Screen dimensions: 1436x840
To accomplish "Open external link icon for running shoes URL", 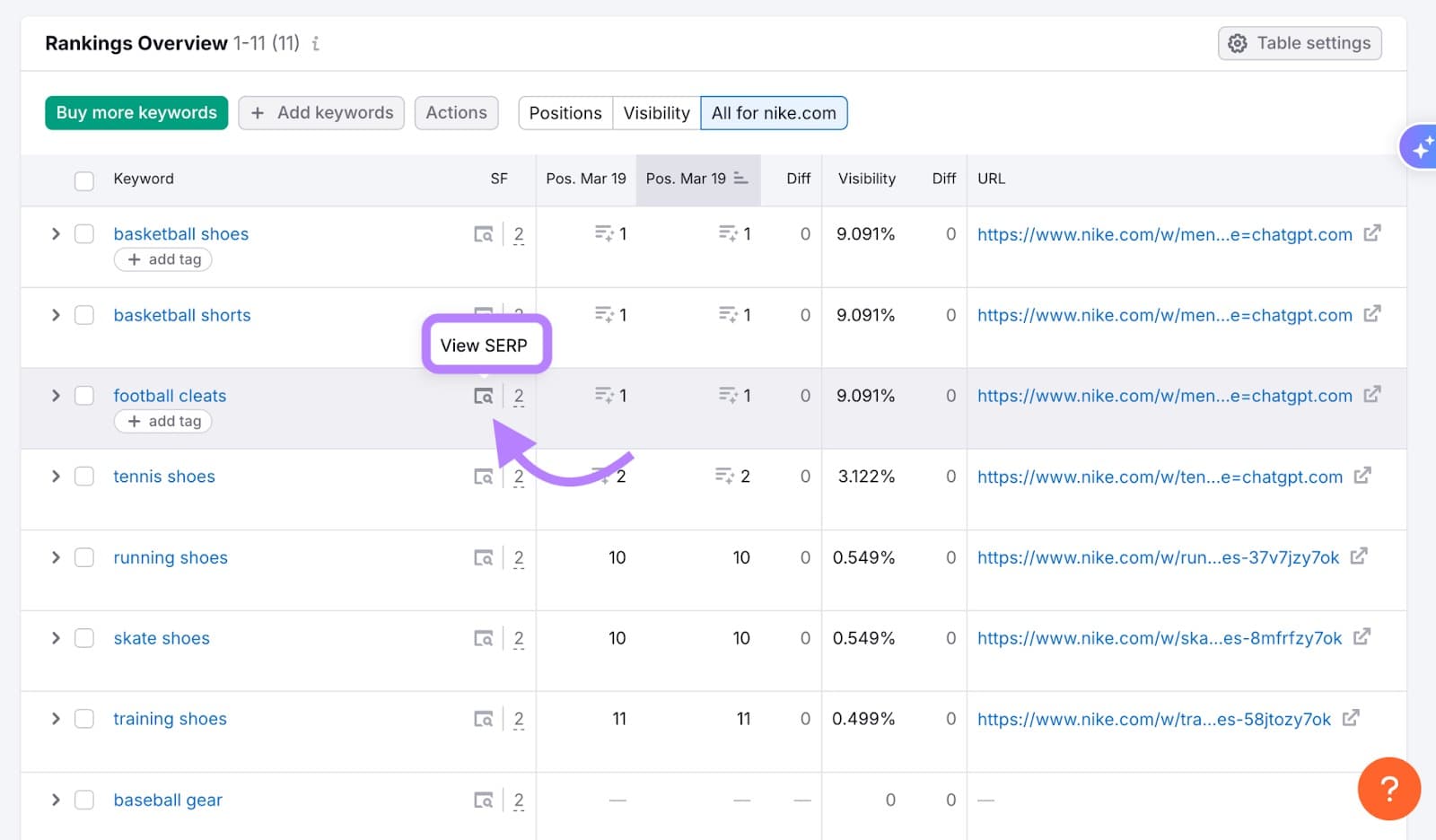I will coord(1359,556).
